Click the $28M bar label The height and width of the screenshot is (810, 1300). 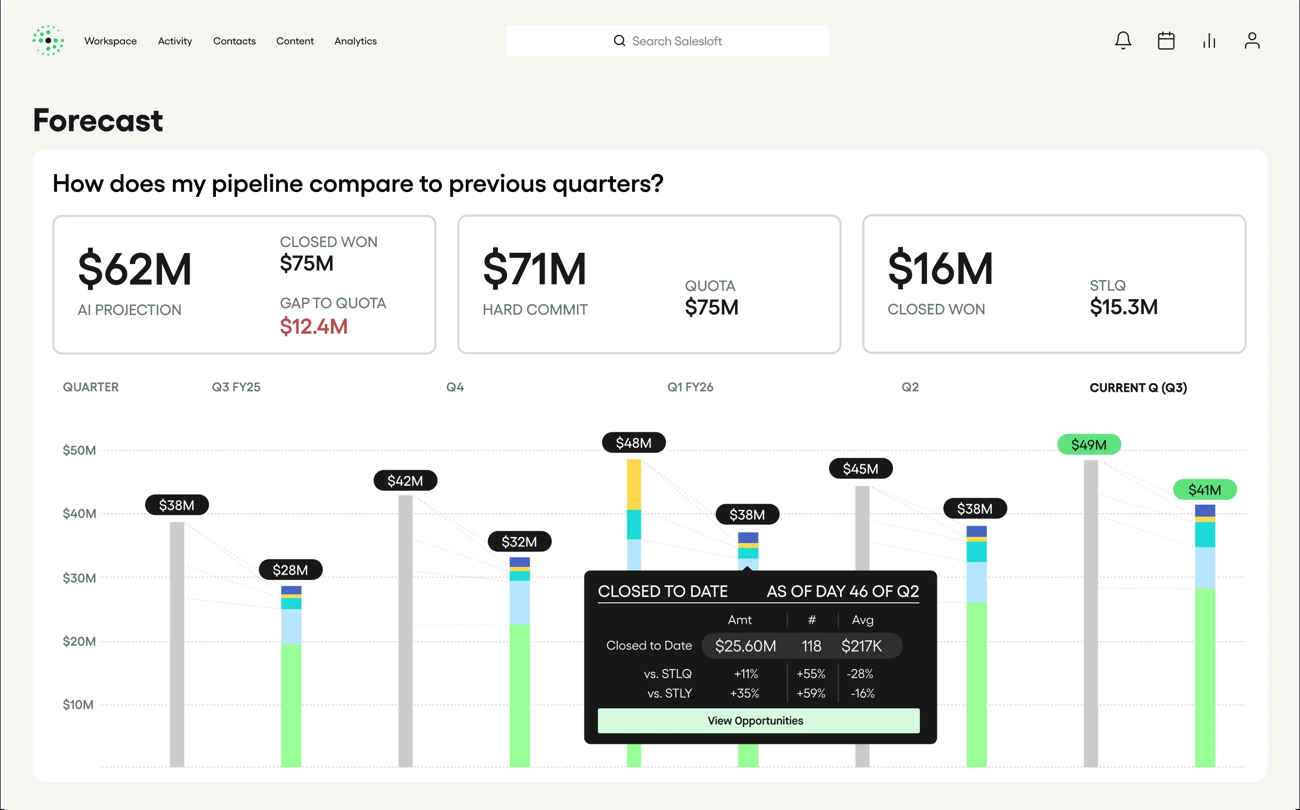[x=291, y=570]
